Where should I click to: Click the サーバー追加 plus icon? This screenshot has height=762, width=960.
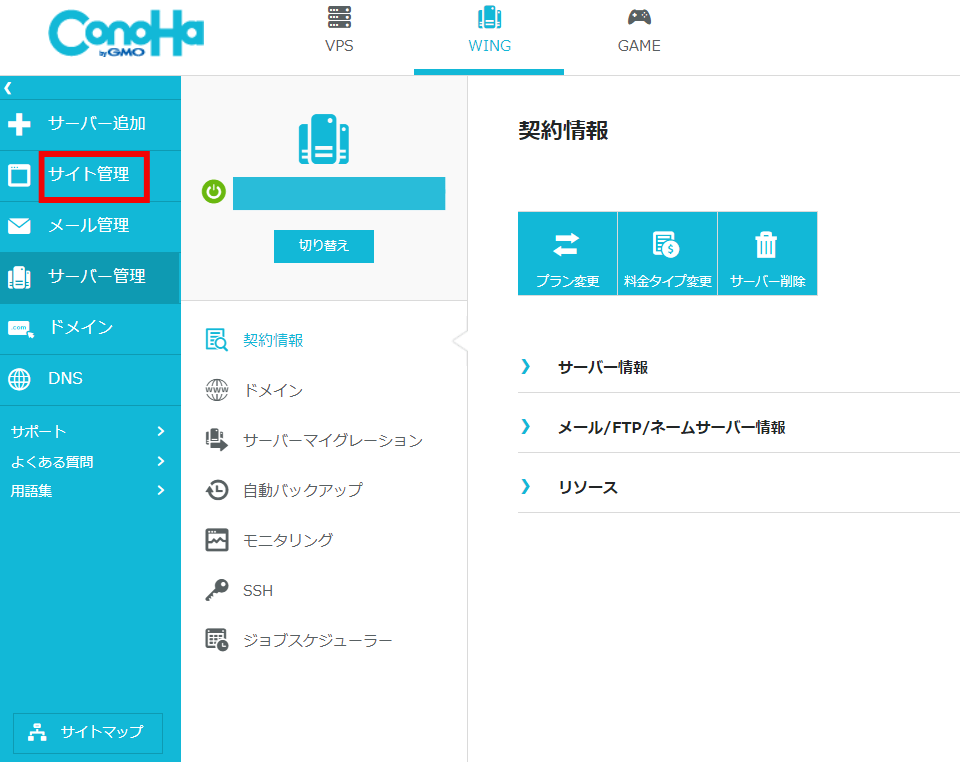(x=19, y=124)
